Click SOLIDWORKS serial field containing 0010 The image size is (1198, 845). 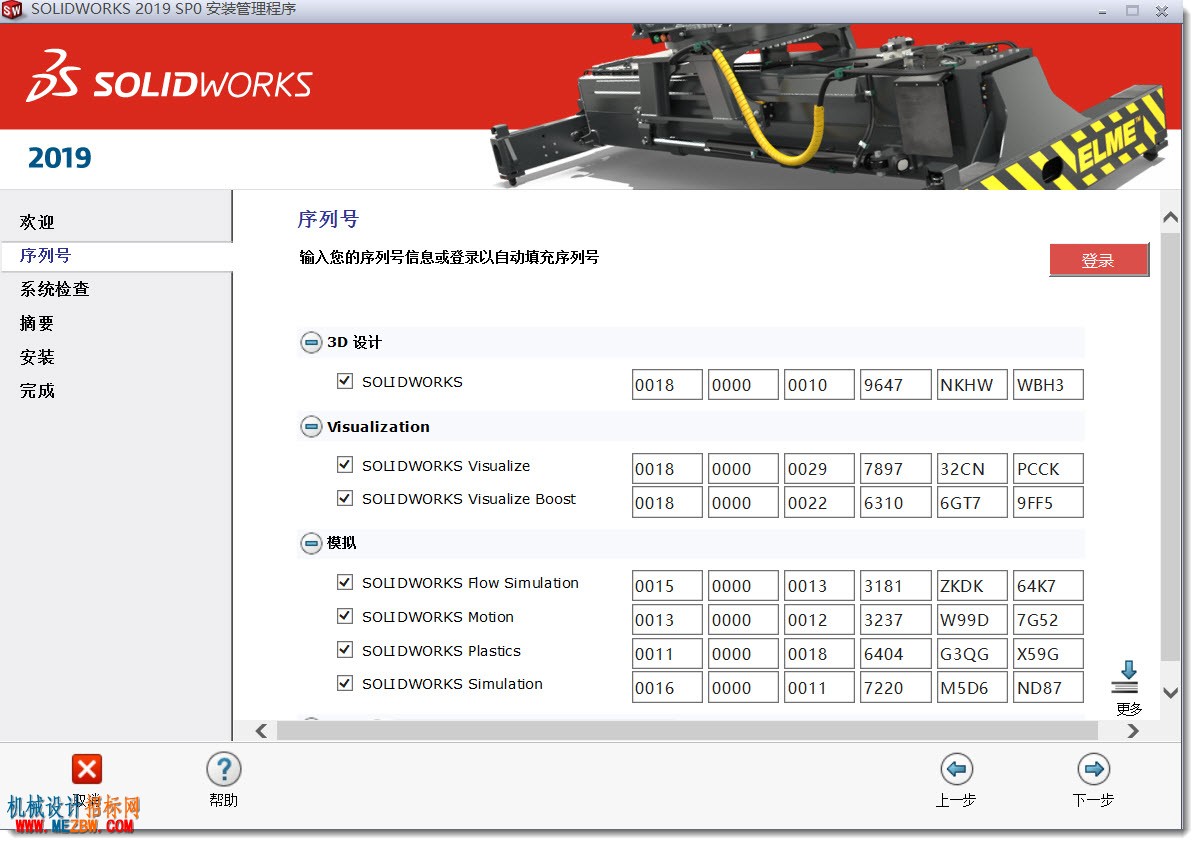click(x=819, y=384)
